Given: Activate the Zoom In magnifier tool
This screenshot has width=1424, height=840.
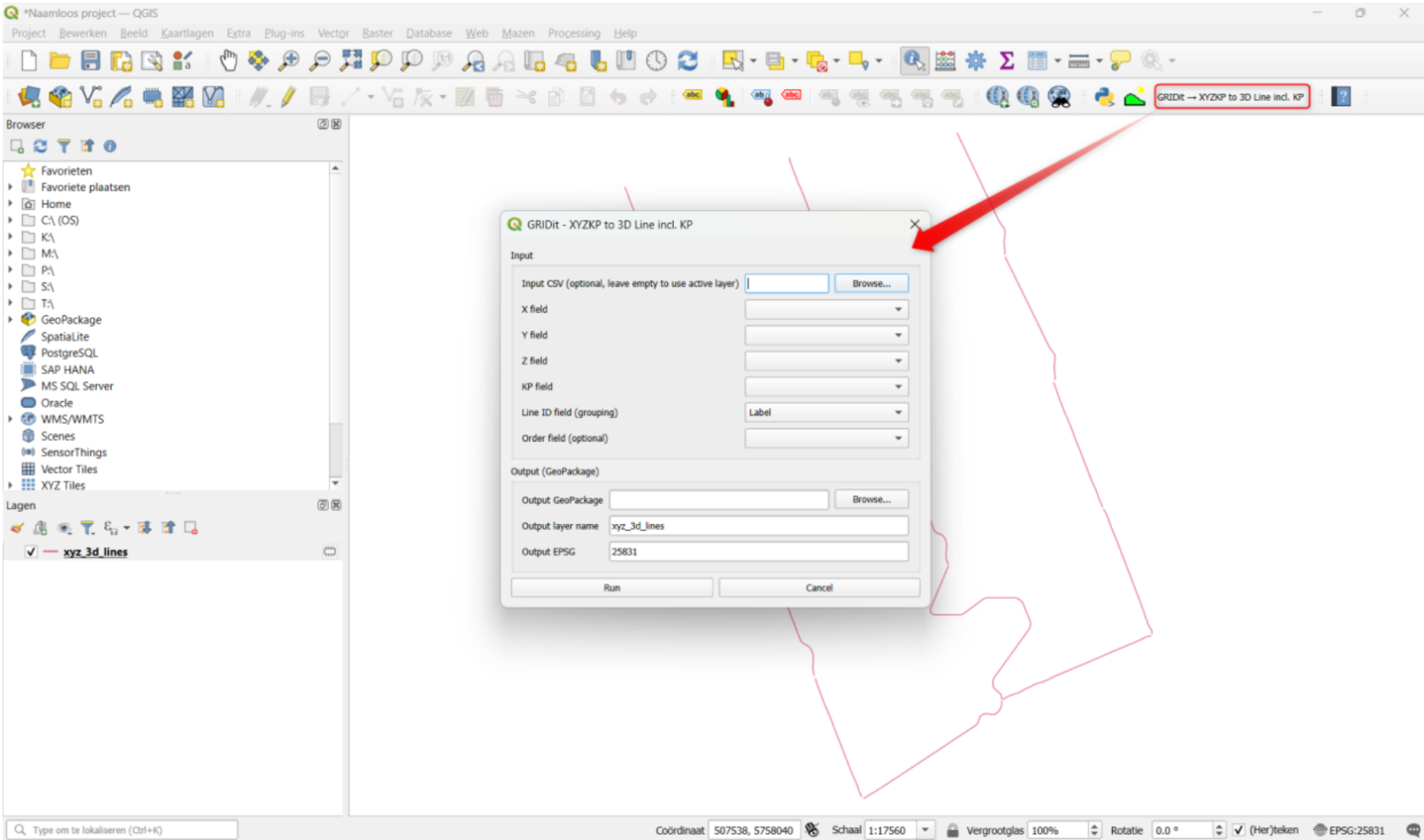Looking at the screenshot, I should coord(289,61).
